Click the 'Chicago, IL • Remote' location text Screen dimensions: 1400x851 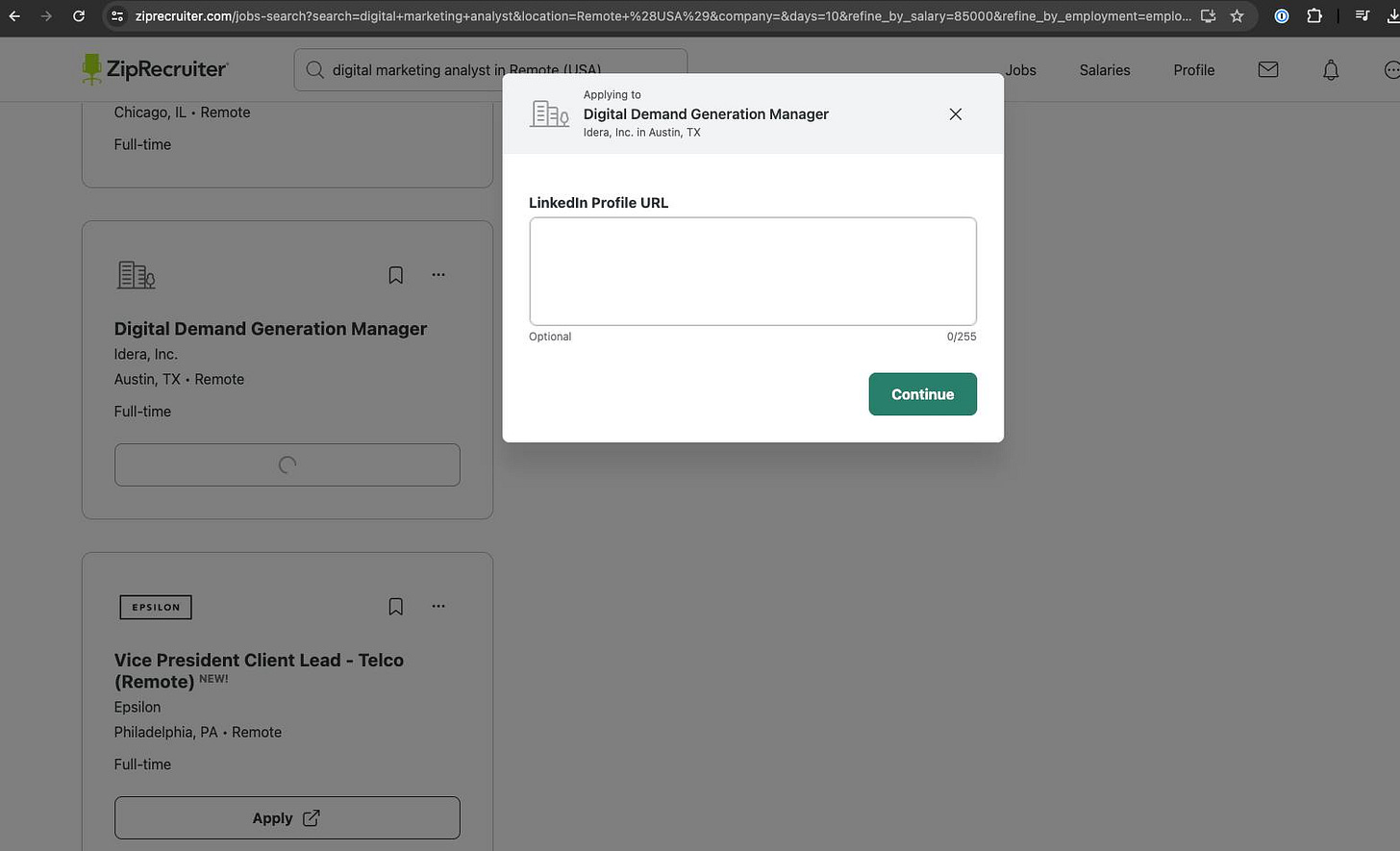182,113
